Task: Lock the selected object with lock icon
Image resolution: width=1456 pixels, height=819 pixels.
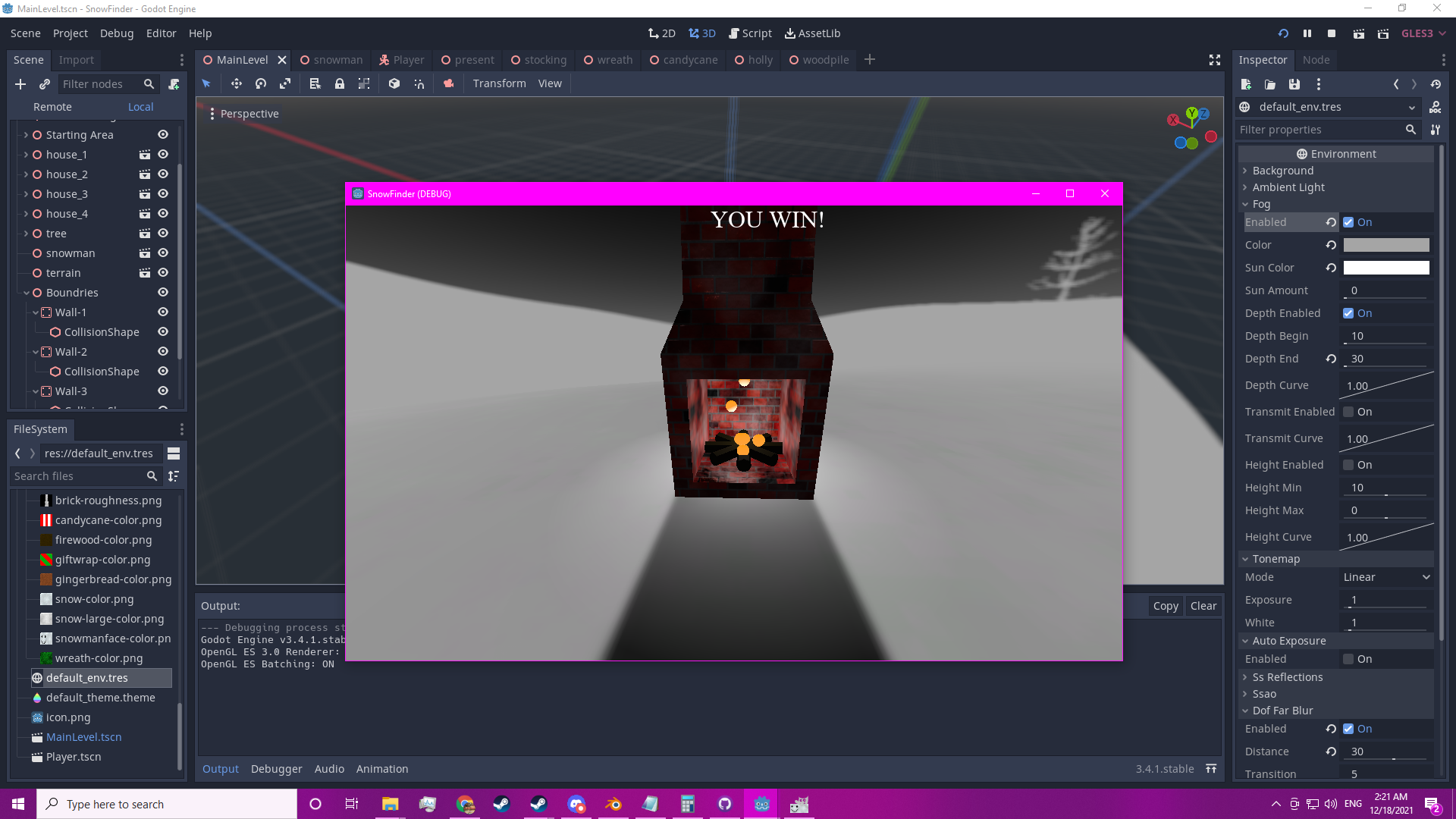Action: pyautogui.click(x=340, y=83)
